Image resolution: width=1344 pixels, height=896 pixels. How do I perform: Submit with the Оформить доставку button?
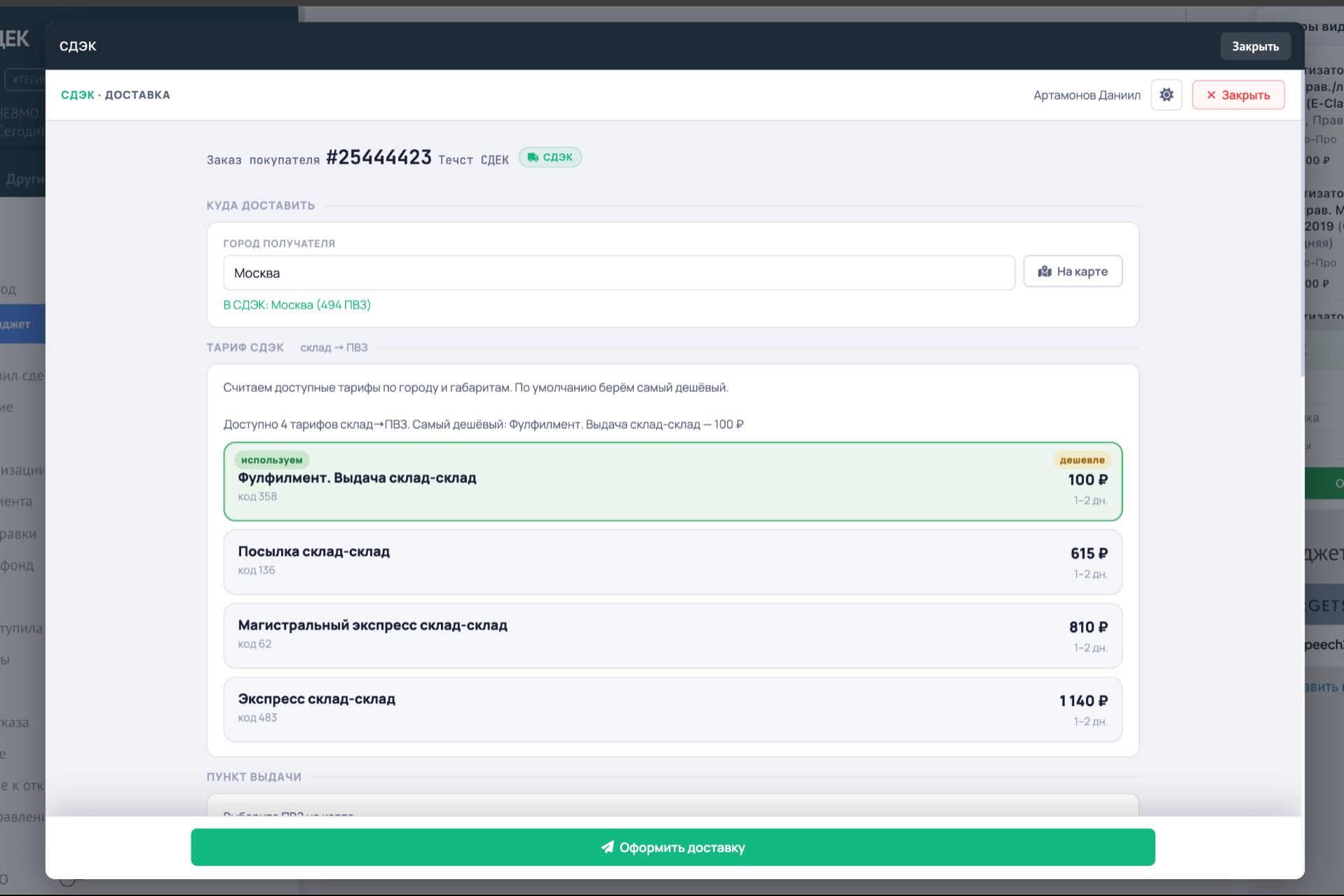[x=673, y=847]
